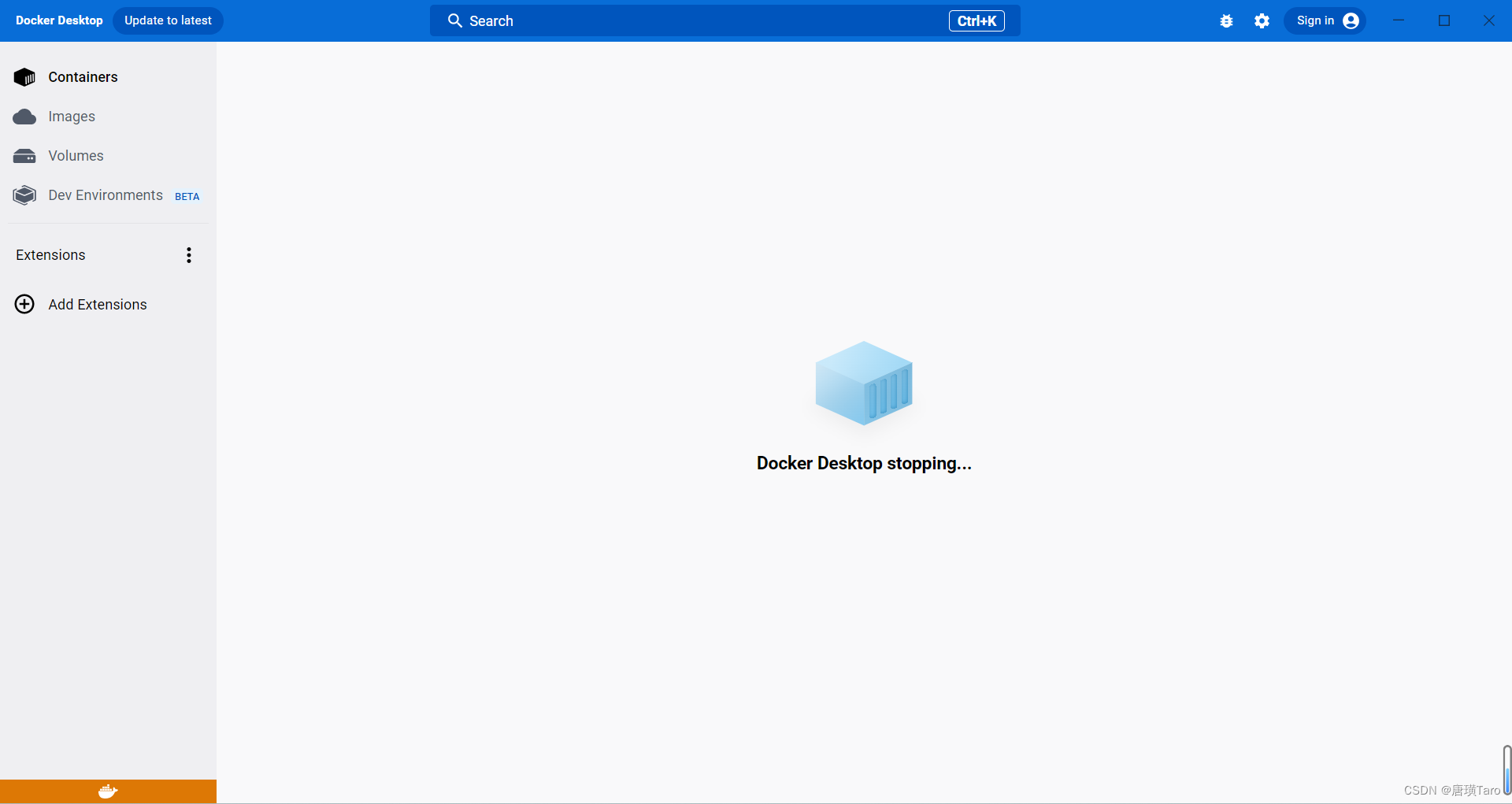The width and height of the screenshot is (1512, 804).
Task: Click the Docker whale status icon
Action: tap(108, 791)
